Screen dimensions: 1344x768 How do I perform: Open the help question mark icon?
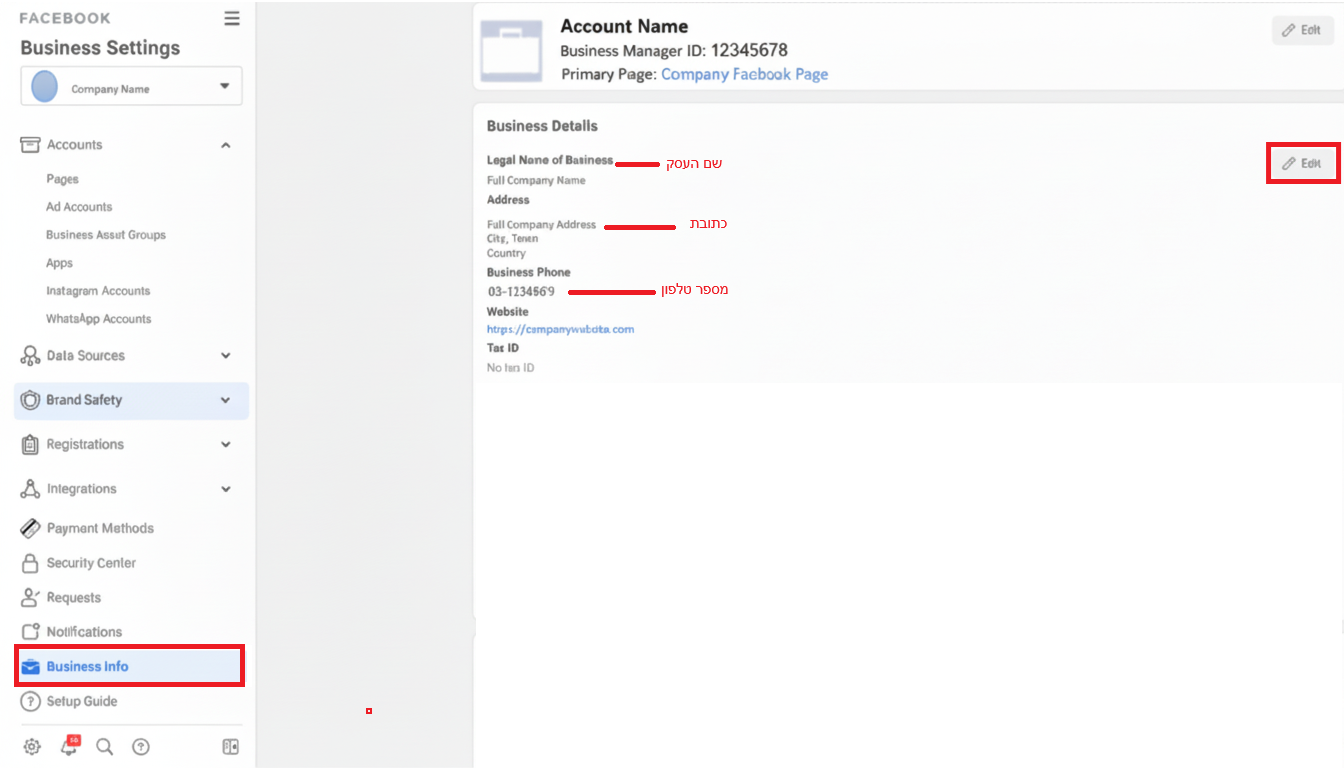141,747
